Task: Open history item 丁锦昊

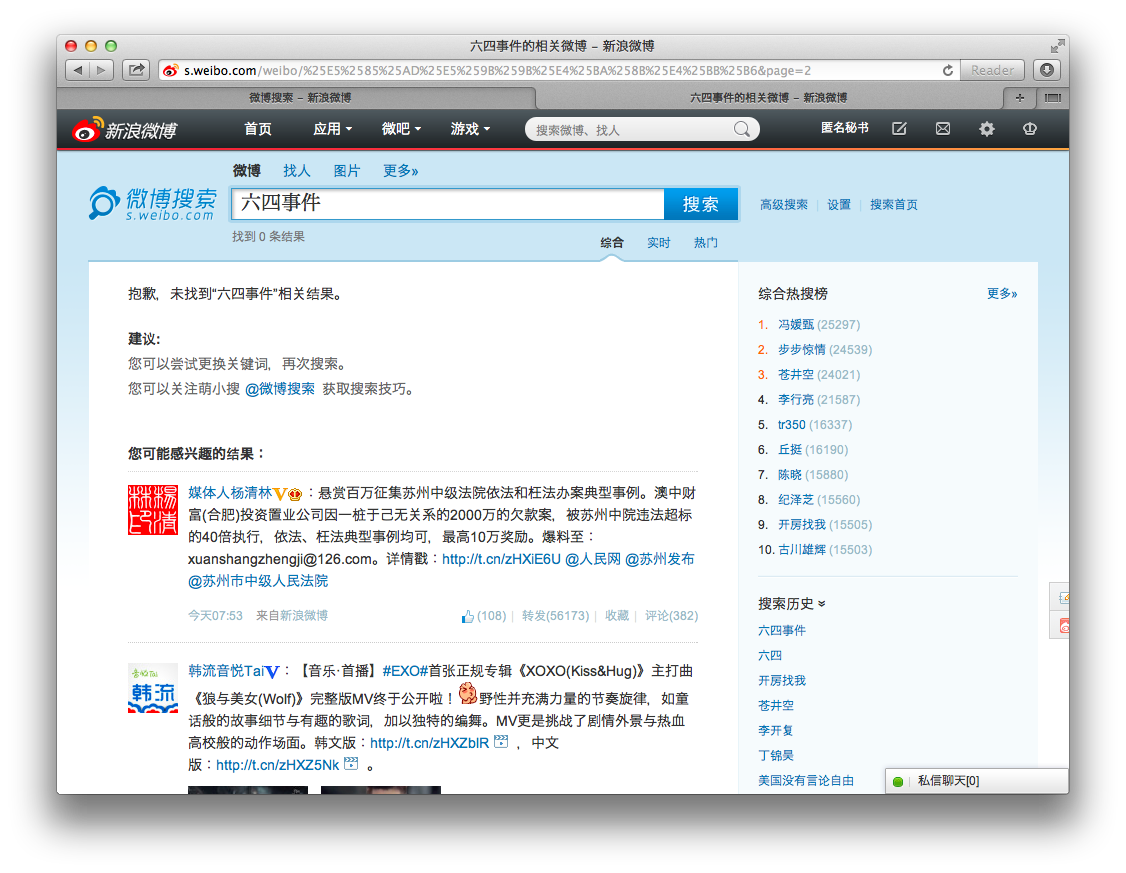Action: [x=776, y=755]
